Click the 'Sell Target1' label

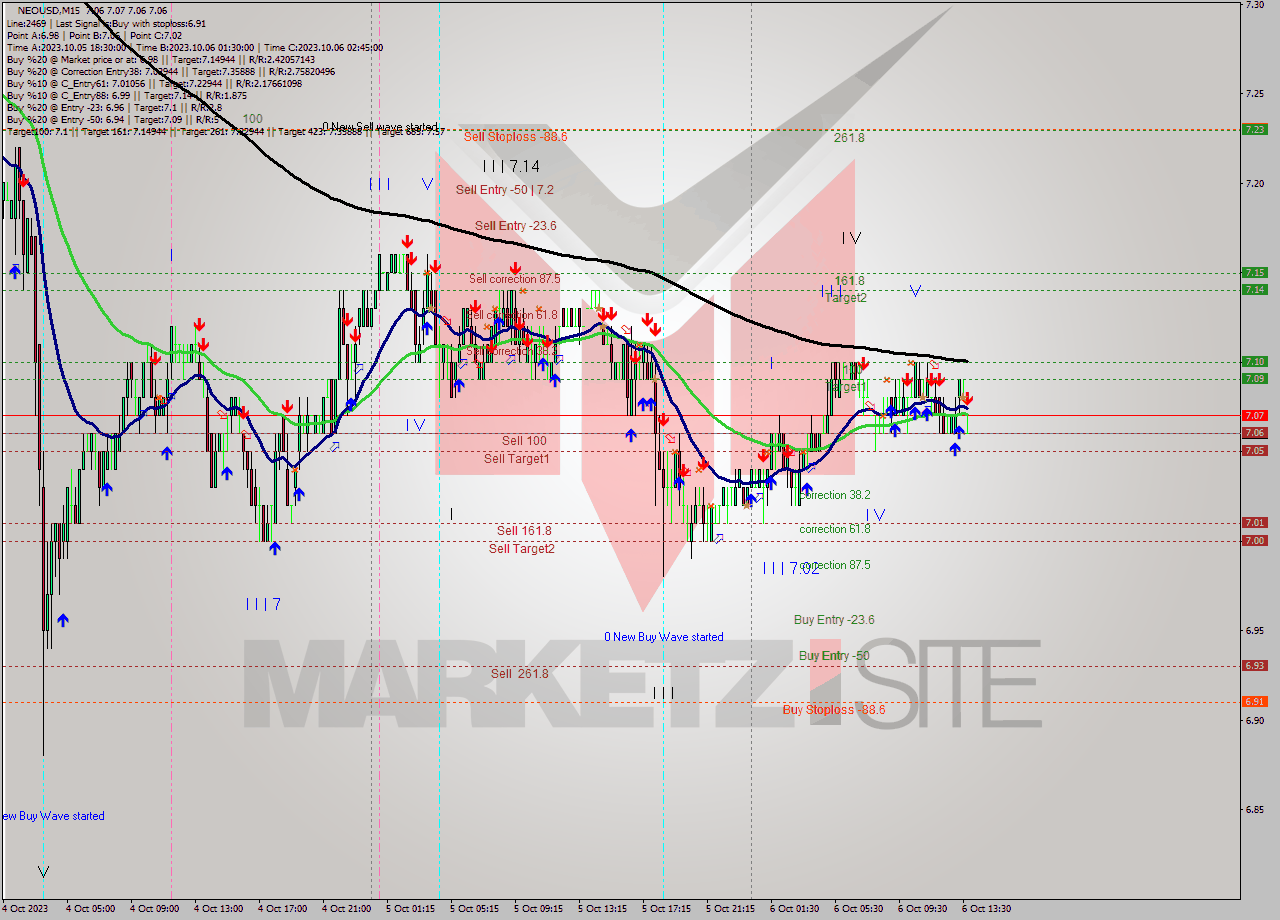(517, 459)
